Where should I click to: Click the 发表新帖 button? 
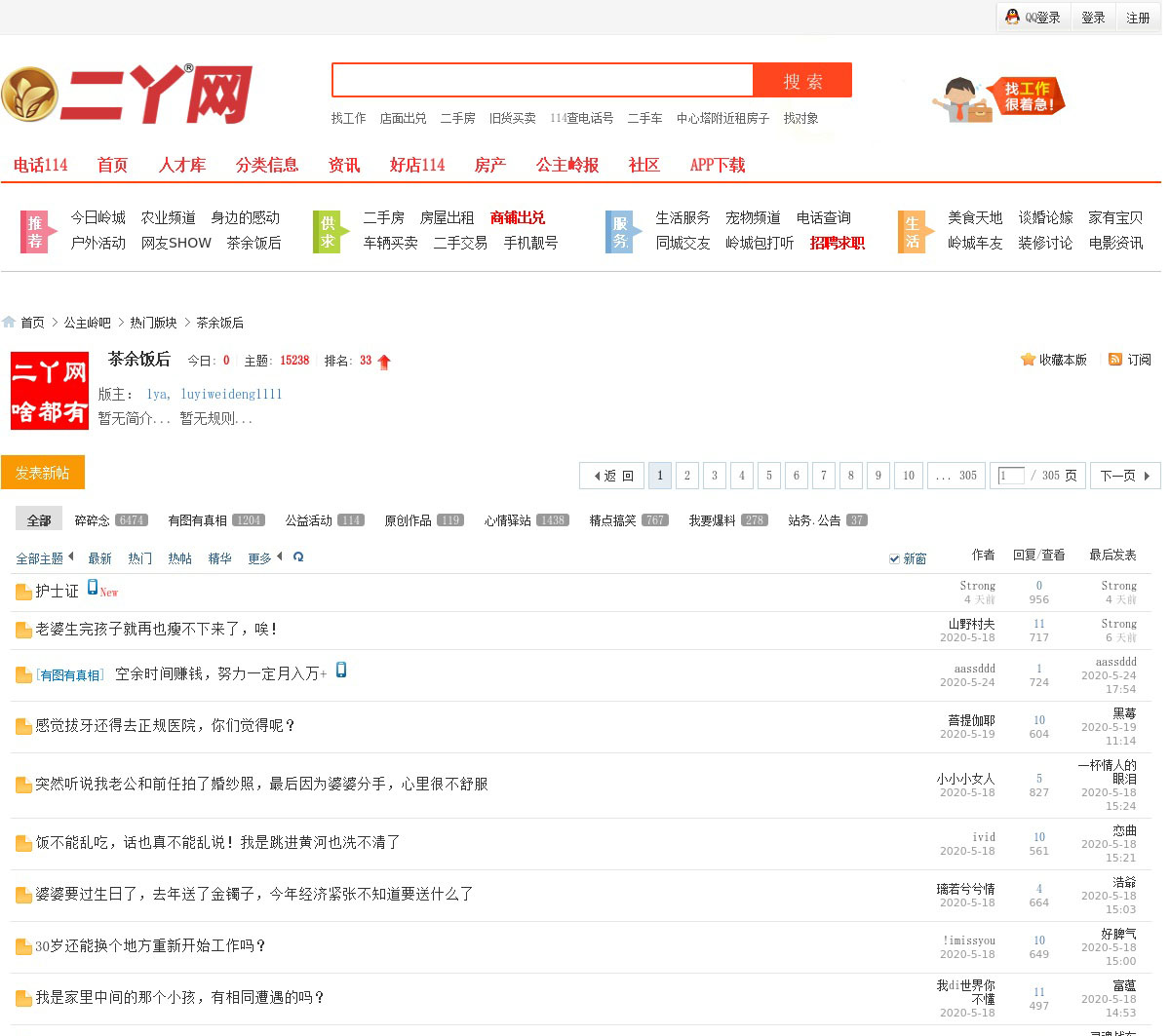pos(43,473)
